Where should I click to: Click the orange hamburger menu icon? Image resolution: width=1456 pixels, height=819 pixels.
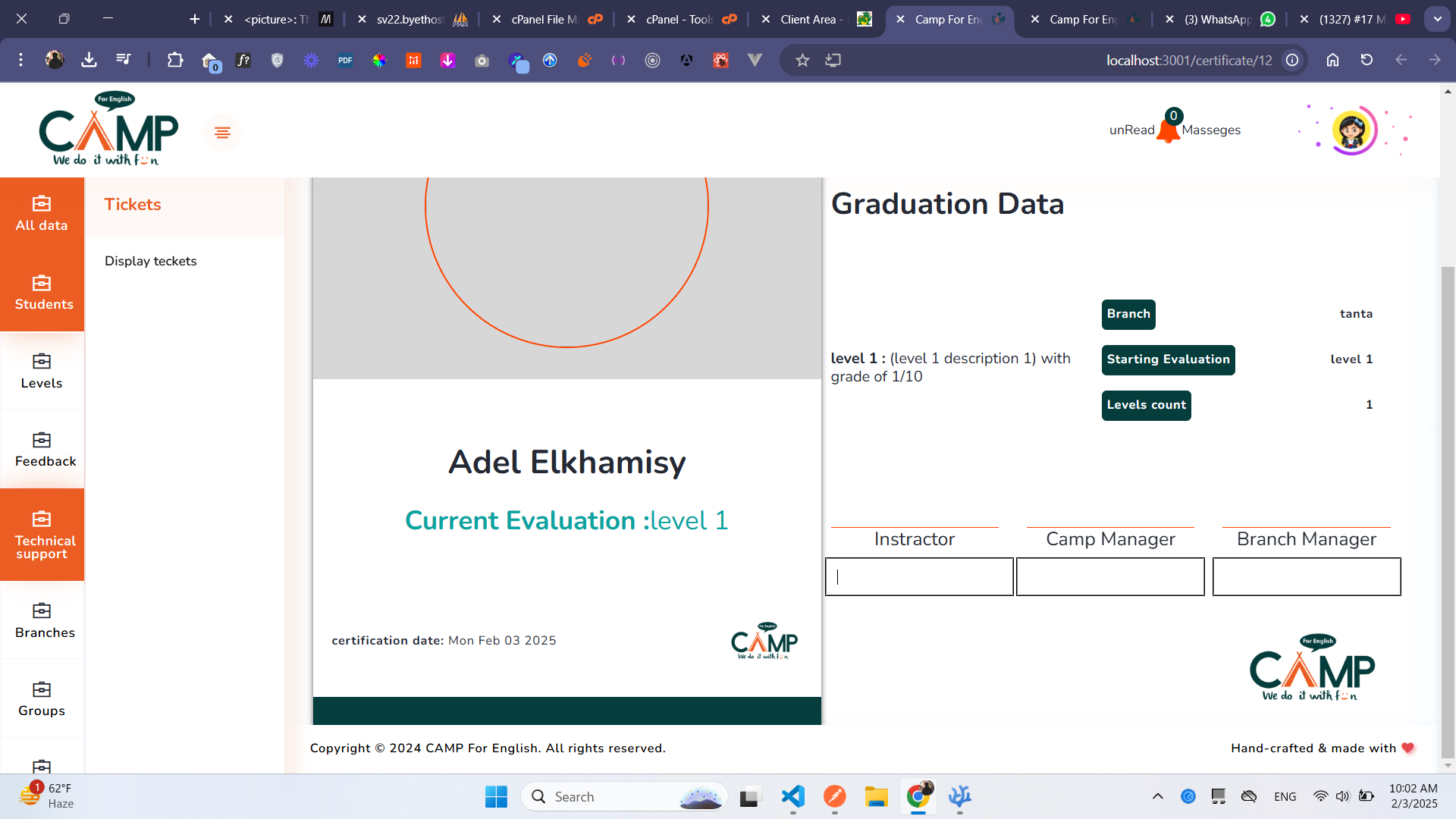(x=222, y=133)
